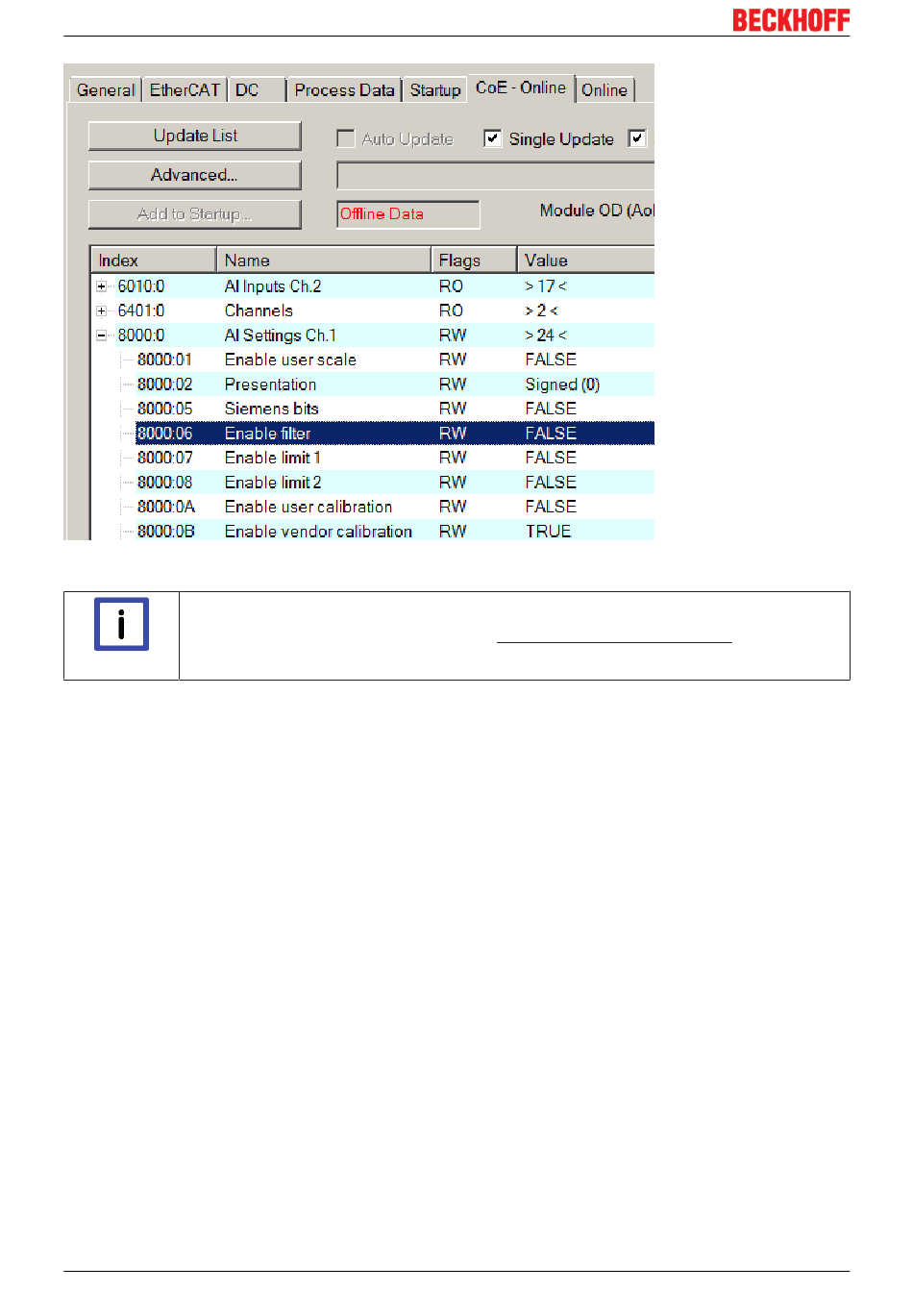Viewport: 913px width, 1316px height.
Task: Click the 'Channels' name cell
Action: (x=259, y=310)
